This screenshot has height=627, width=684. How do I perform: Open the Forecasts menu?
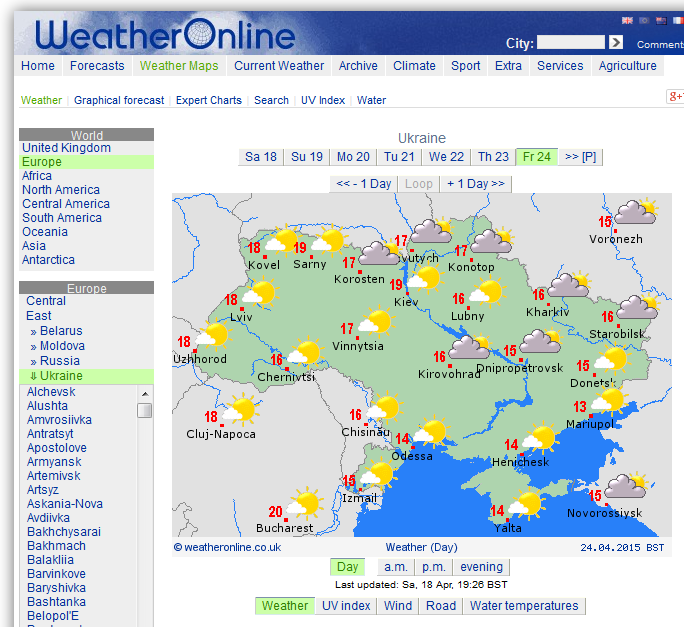(x=97, y=66)
